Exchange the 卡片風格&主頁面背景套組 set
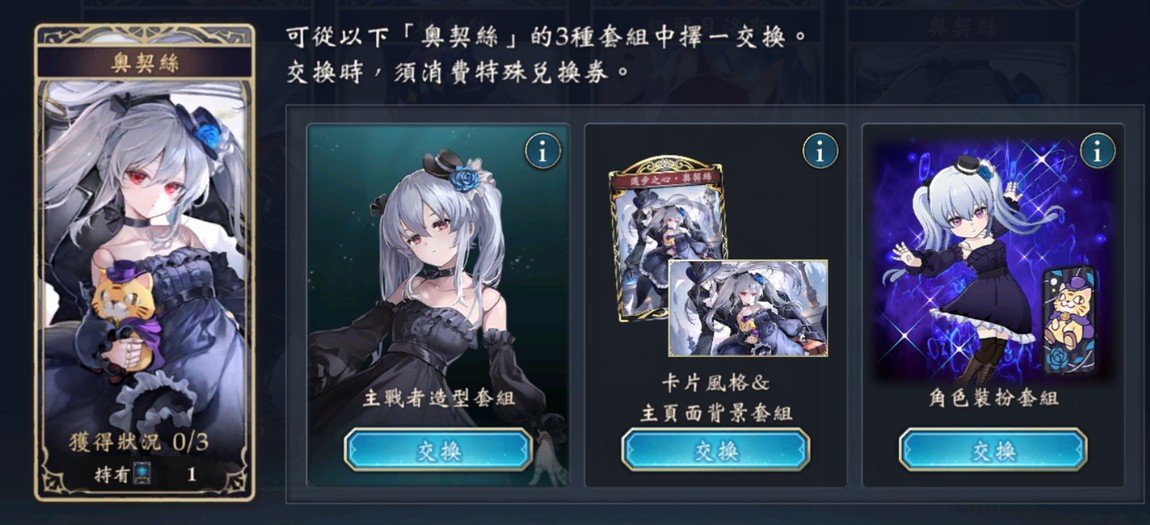Viewport: 1150px width, 525px height. point(716,450)
